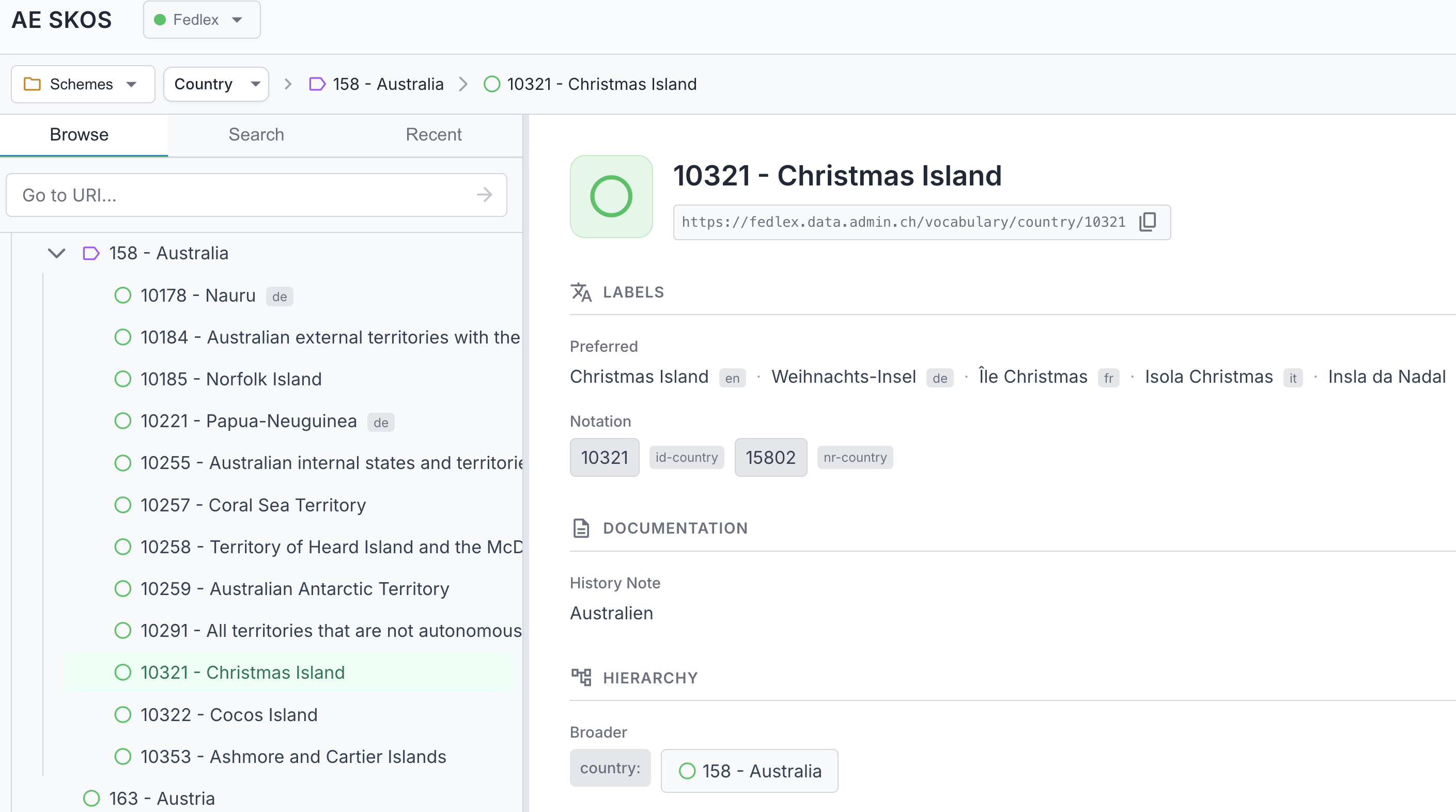Click the Schemes folder icon
Image resolution: width=1456 pixels, height=812 pixels.
tap(32, 84)
